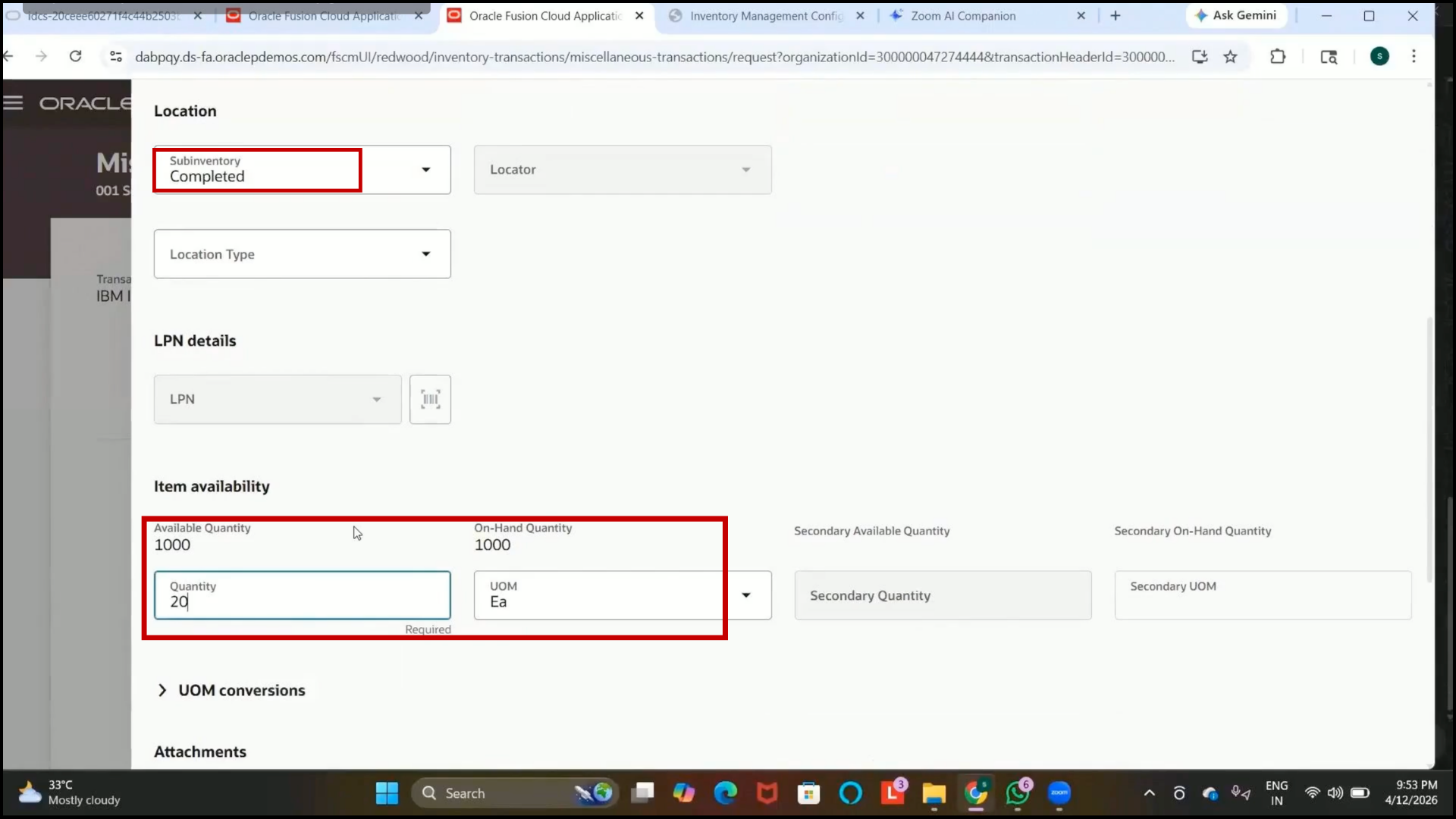Click the LPN barcode scan icon
Screen dimensions: 1456x819
430,400
